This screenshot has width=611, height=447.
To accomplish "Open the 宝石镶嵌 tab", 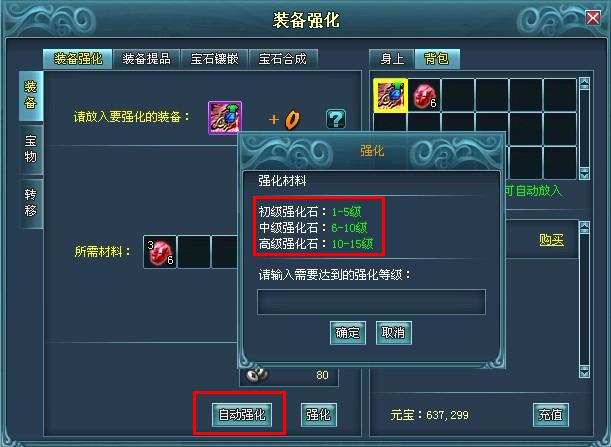I will 214,59.
